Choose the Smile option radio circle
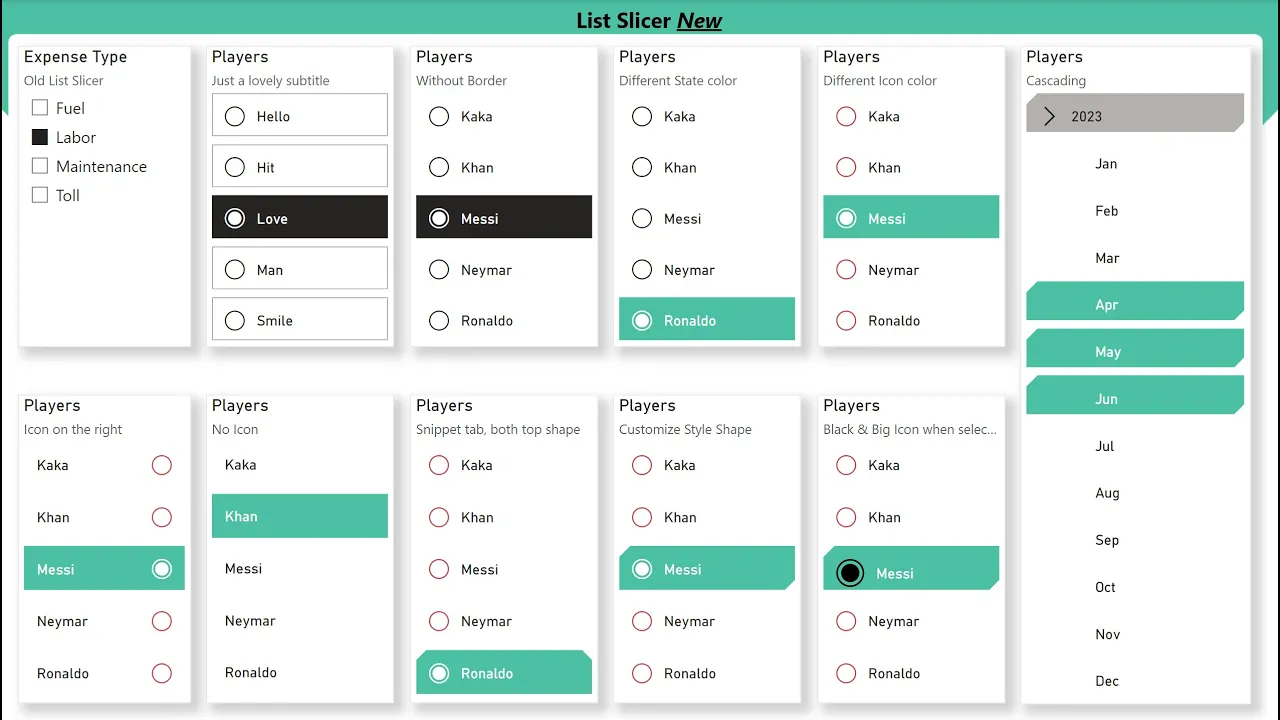 (x=235, y=321)
